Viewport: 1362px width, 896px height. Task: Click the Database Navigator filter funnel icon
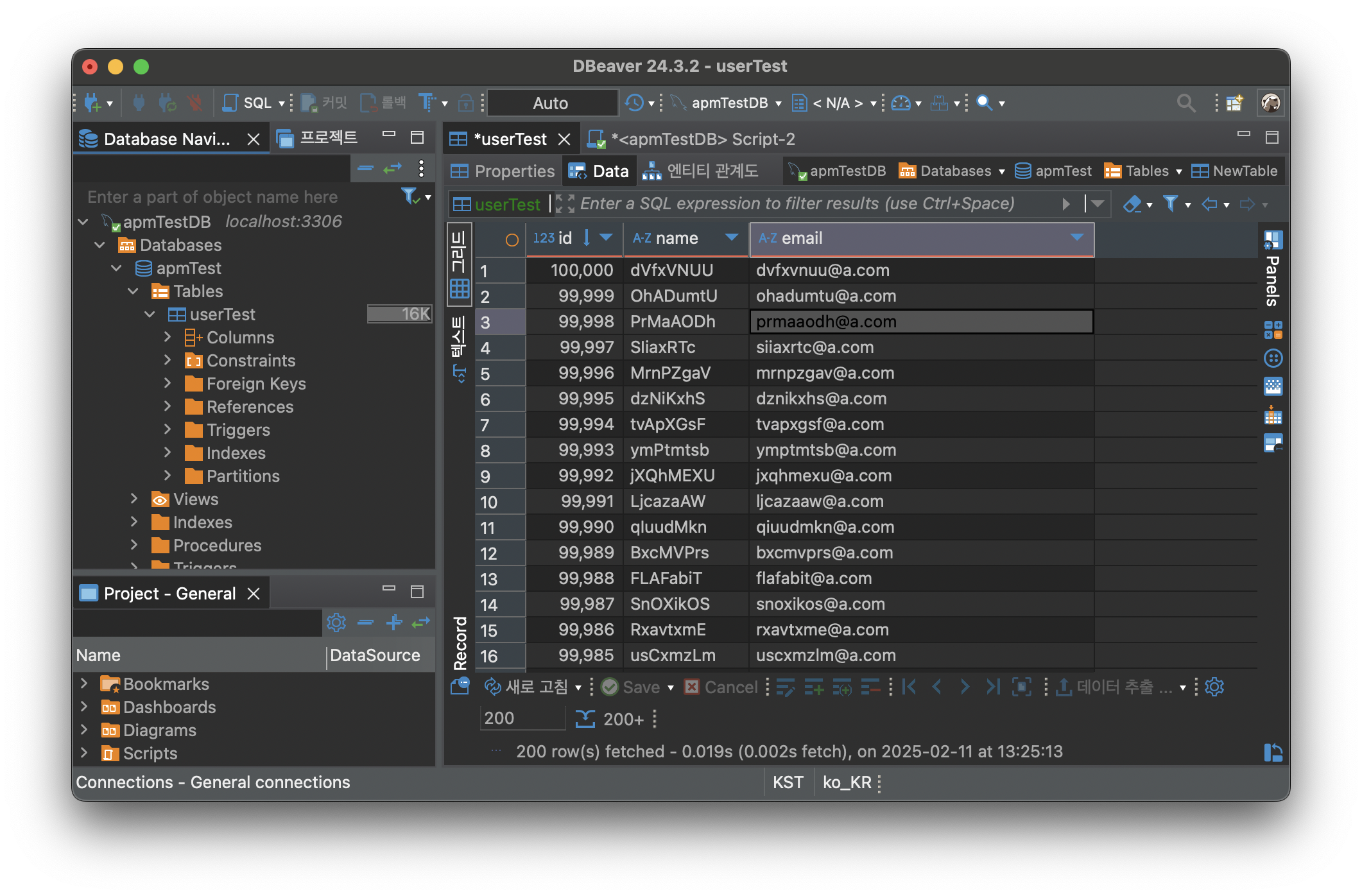[409, 196]
